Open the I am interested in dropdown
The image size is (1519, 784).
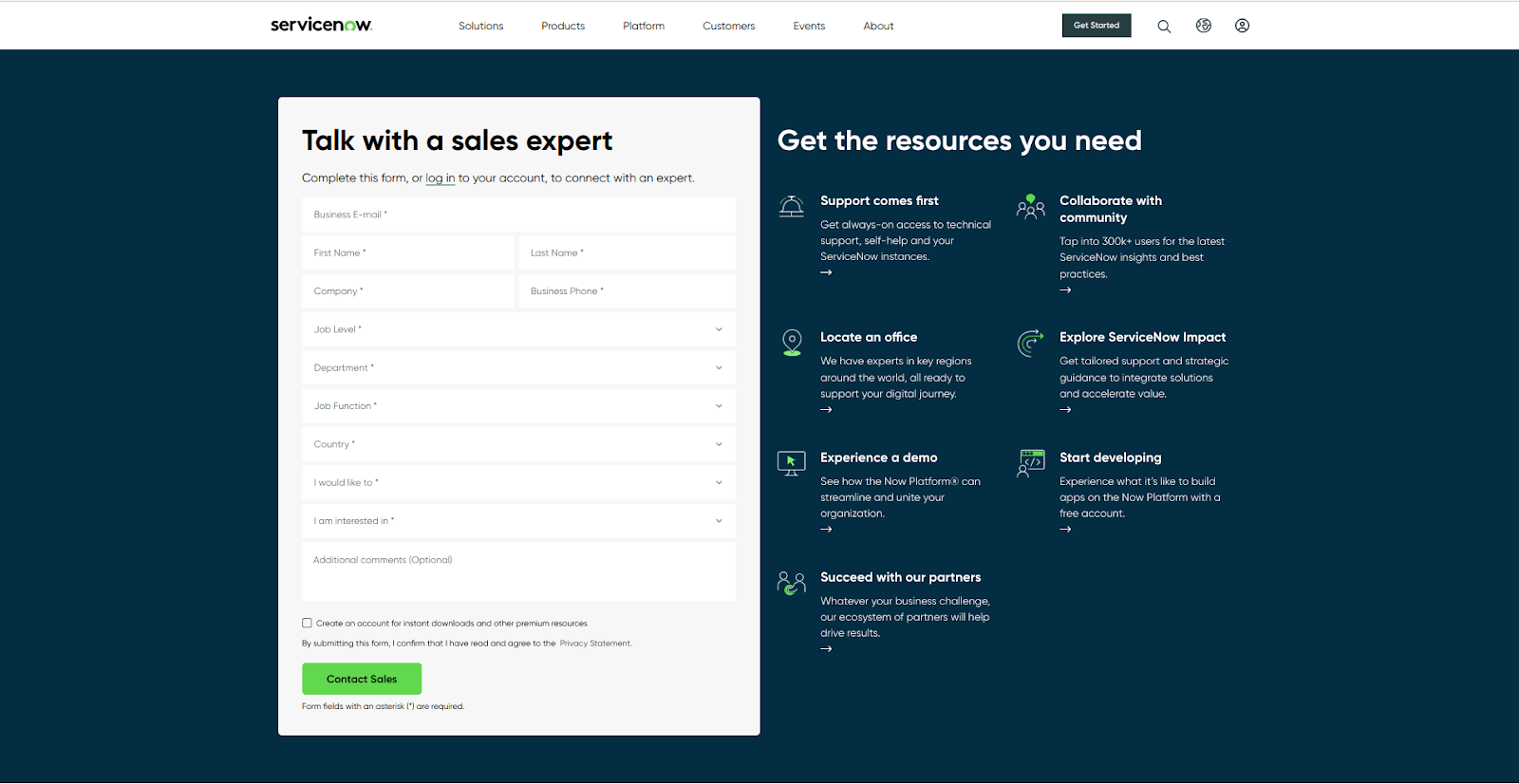pos(518,521)
